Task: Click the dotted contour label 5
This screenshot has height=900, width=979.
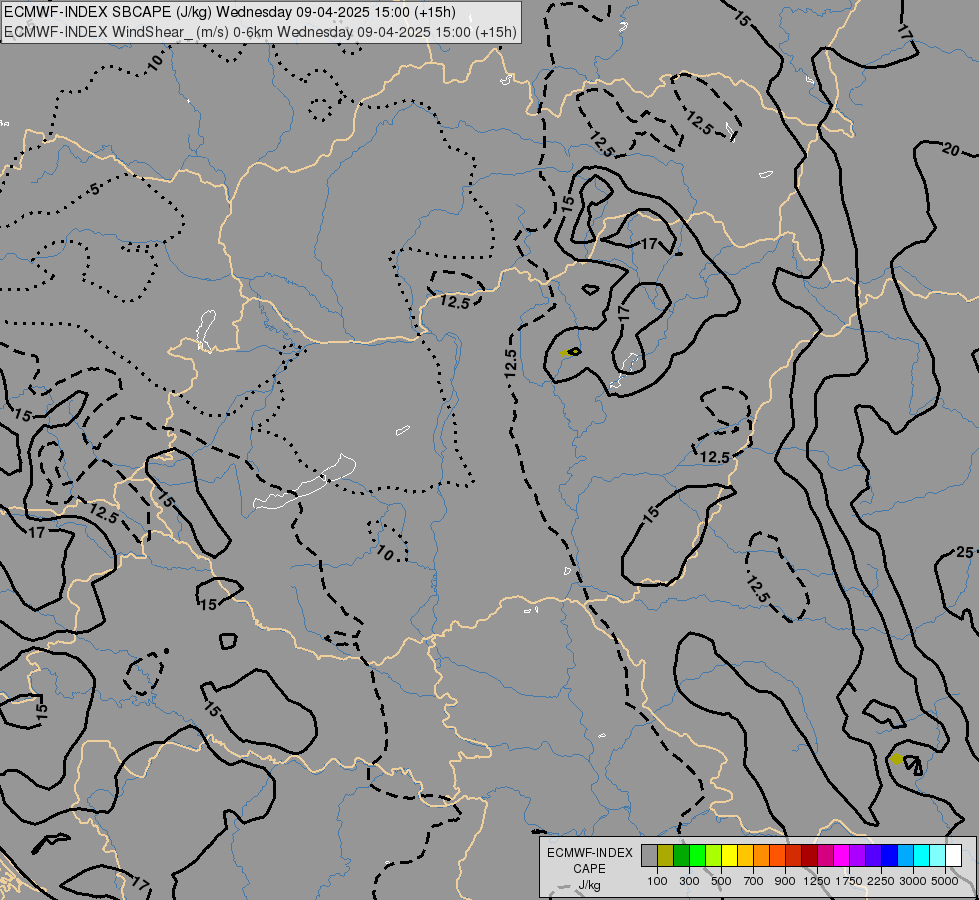Action: 95,189
